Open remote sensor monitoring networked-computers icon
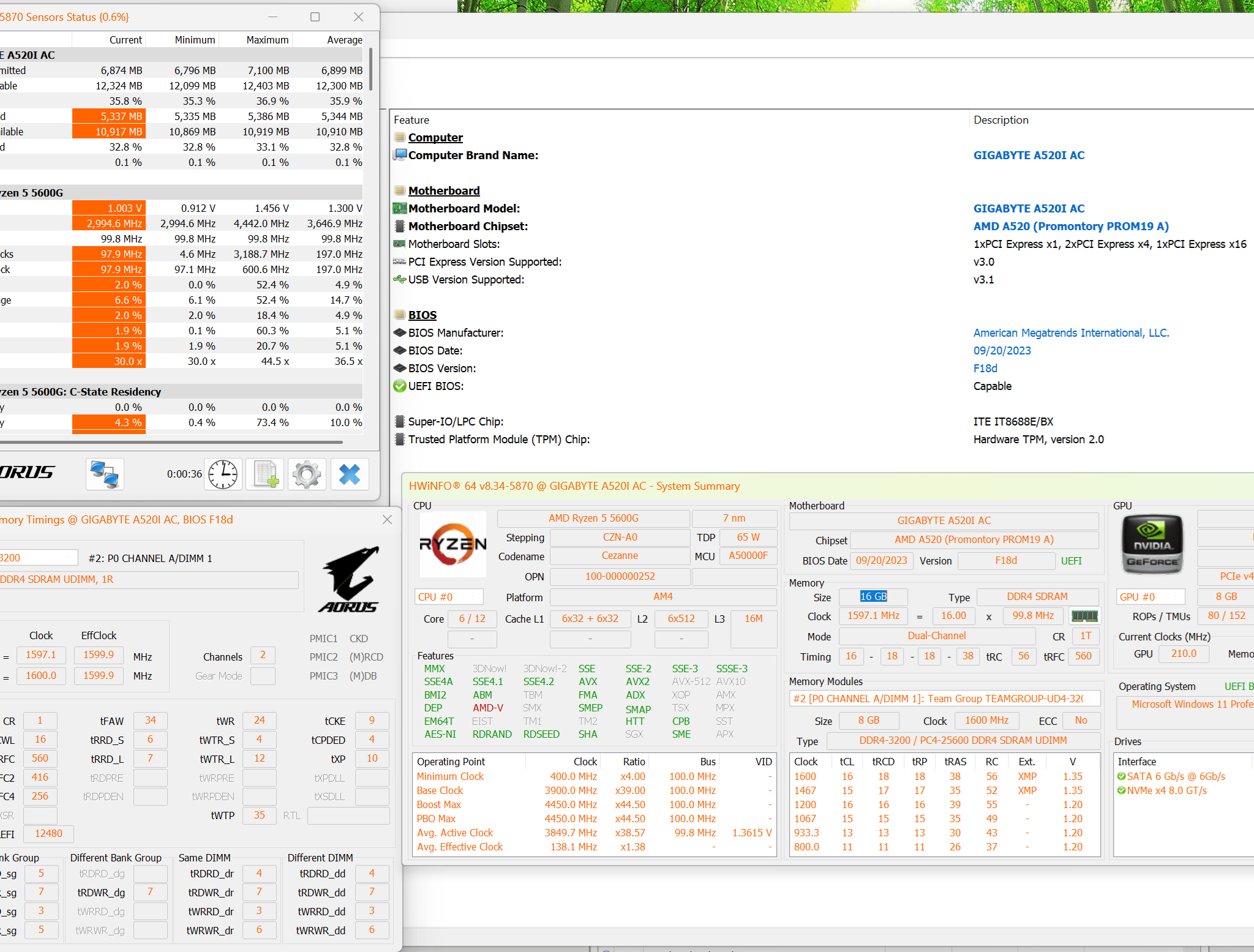 105,474
